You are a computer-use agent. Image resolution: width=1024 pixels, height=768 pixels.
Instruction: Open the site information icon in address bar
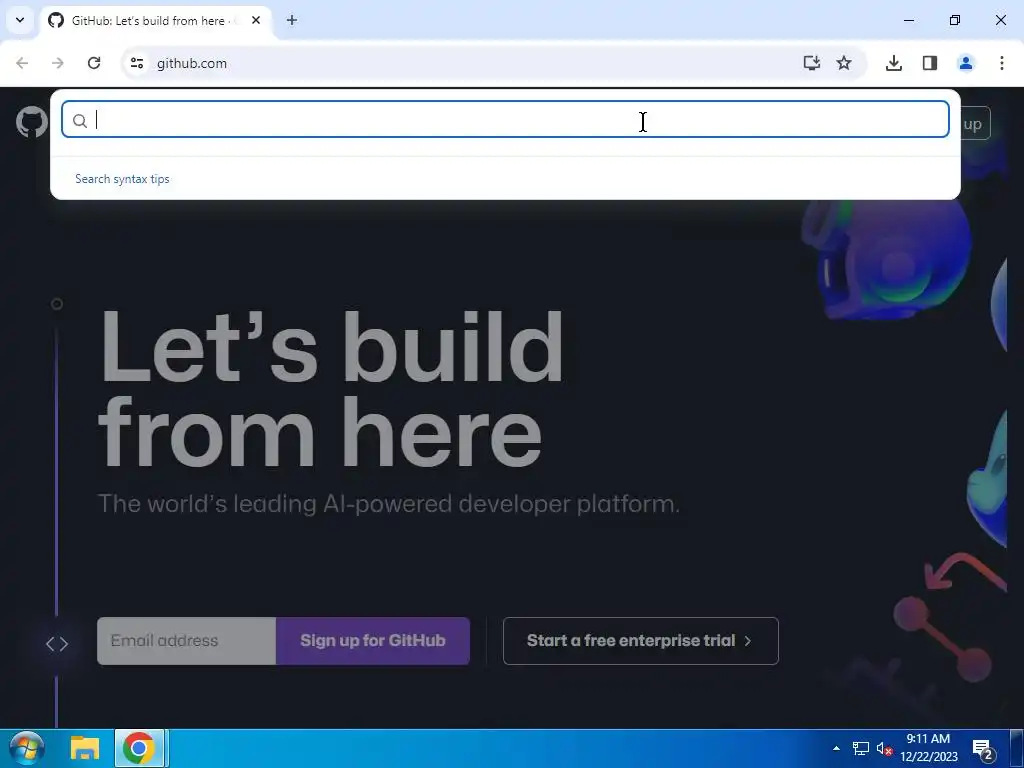tap(136, 63)
